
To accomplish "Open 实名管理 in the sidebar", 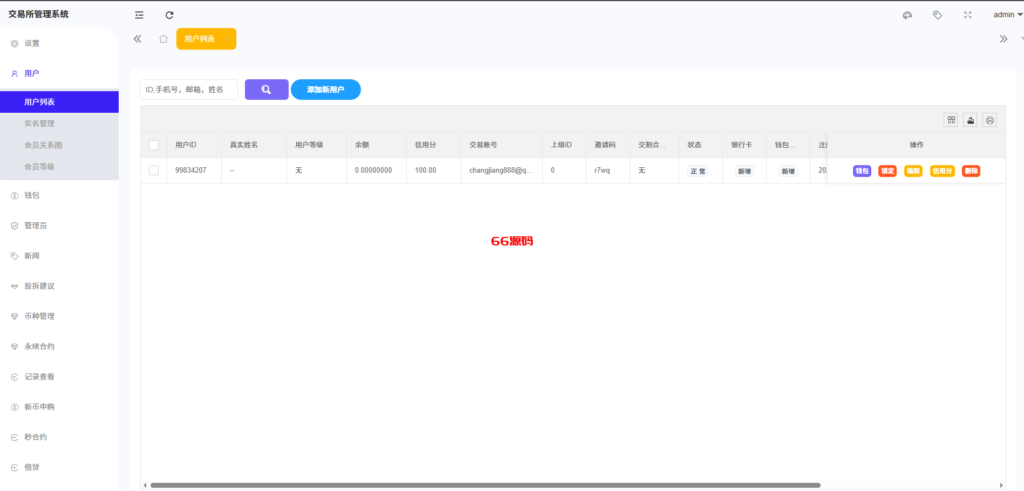I will (x=59, y=123).
